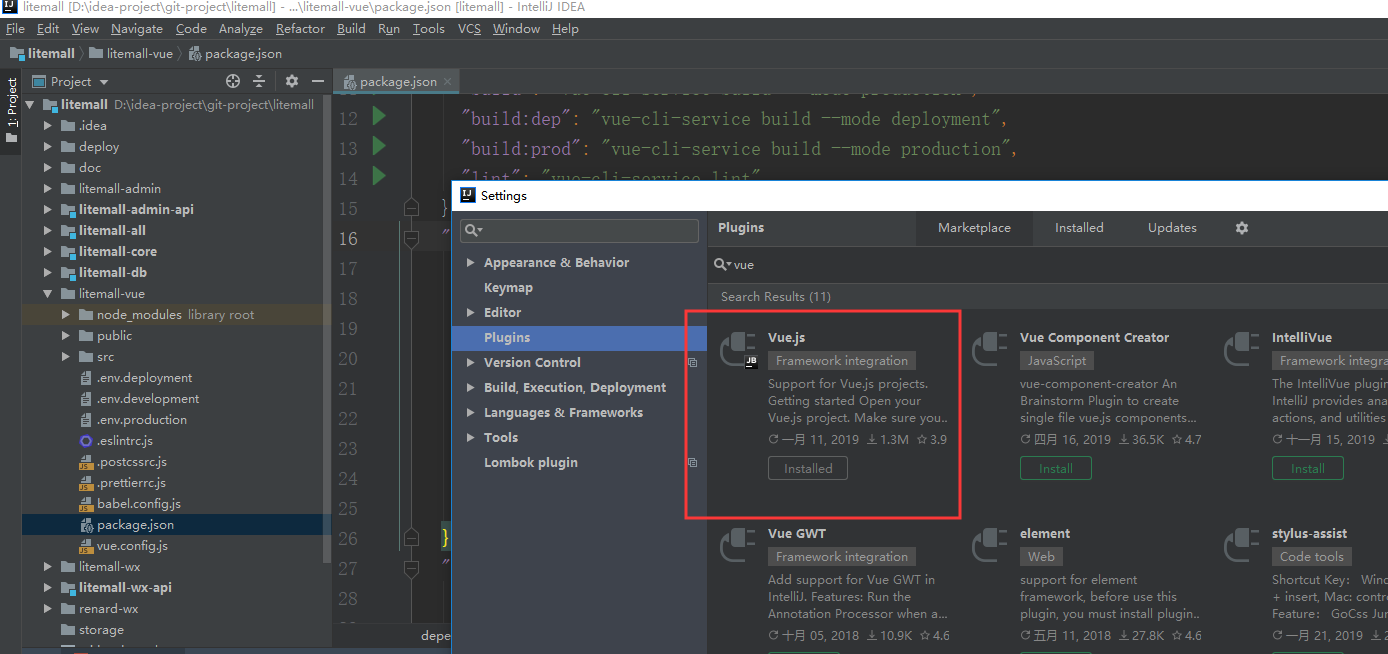Install the Vue Component Creator plugin
This screenshot has height=654, width=1388.
coord(1056,468)
